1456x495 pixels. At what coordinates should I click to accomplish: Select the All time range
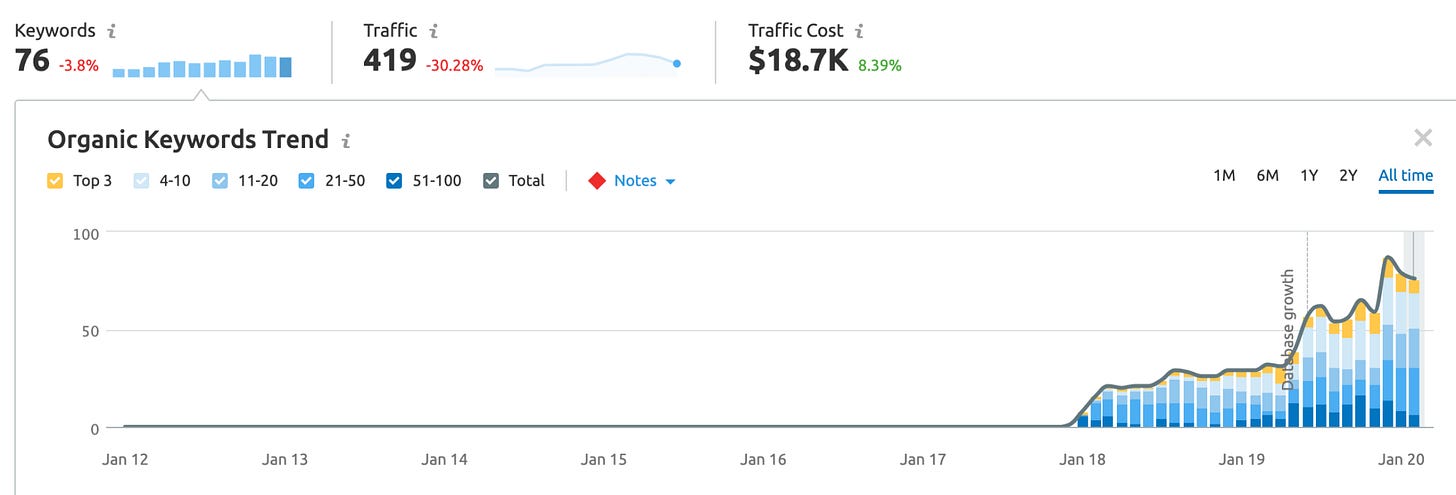1405,176
